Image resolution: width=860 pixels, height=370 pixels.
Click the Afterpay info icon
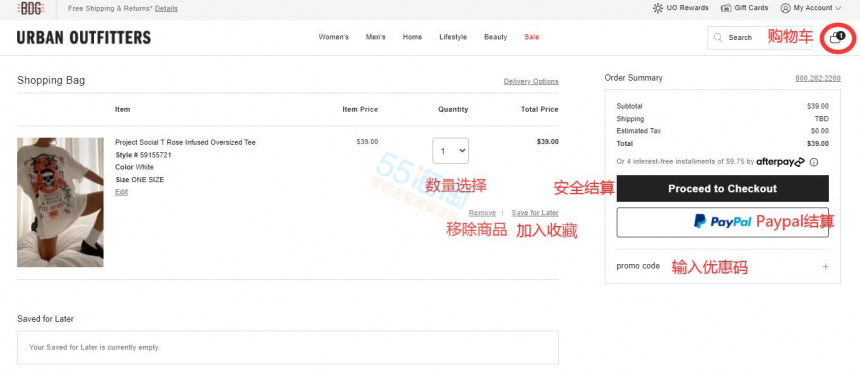click(814, 162)
